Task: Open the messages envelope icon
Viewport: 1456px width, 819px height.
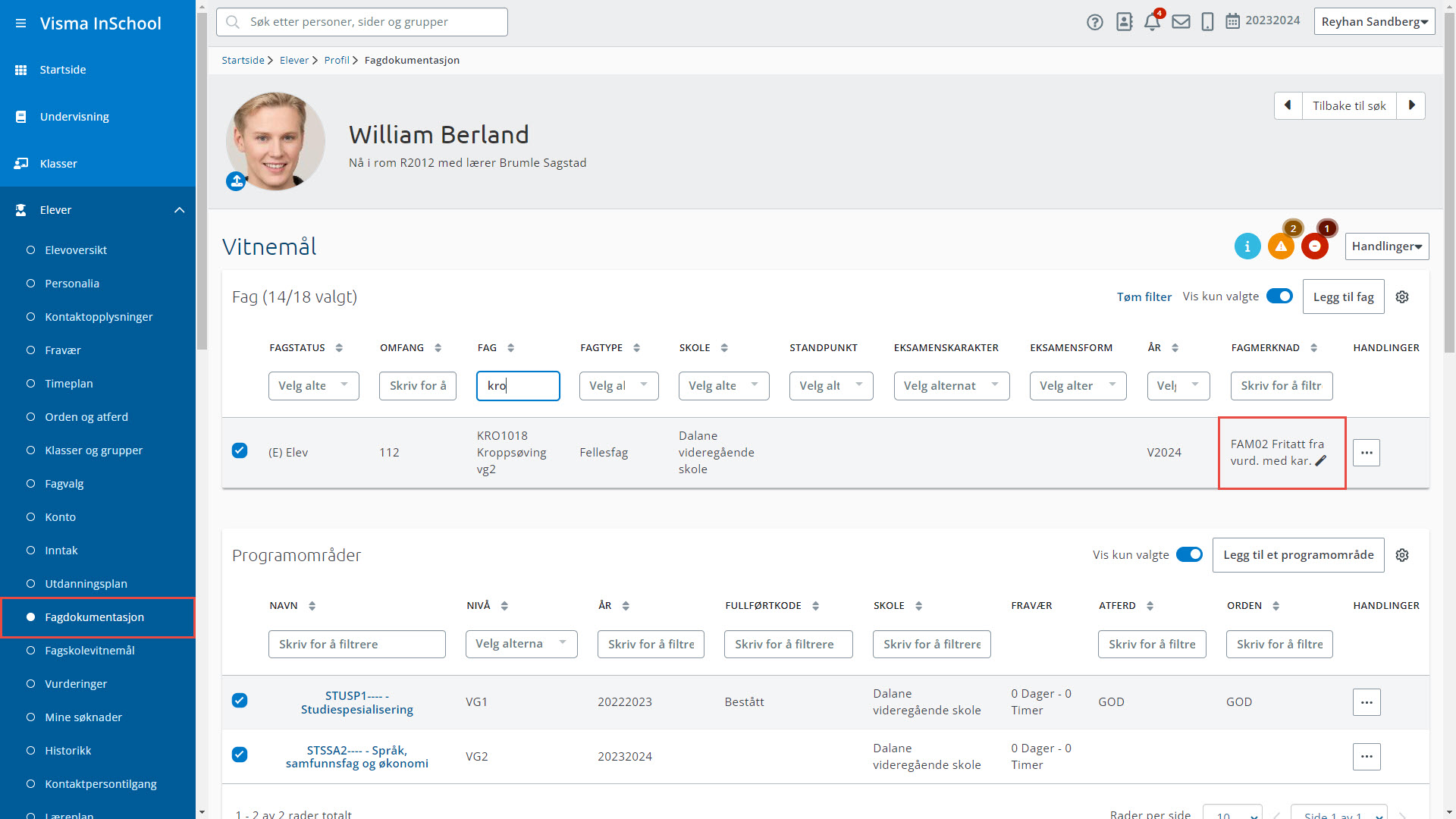Action: coord(1181,22)
